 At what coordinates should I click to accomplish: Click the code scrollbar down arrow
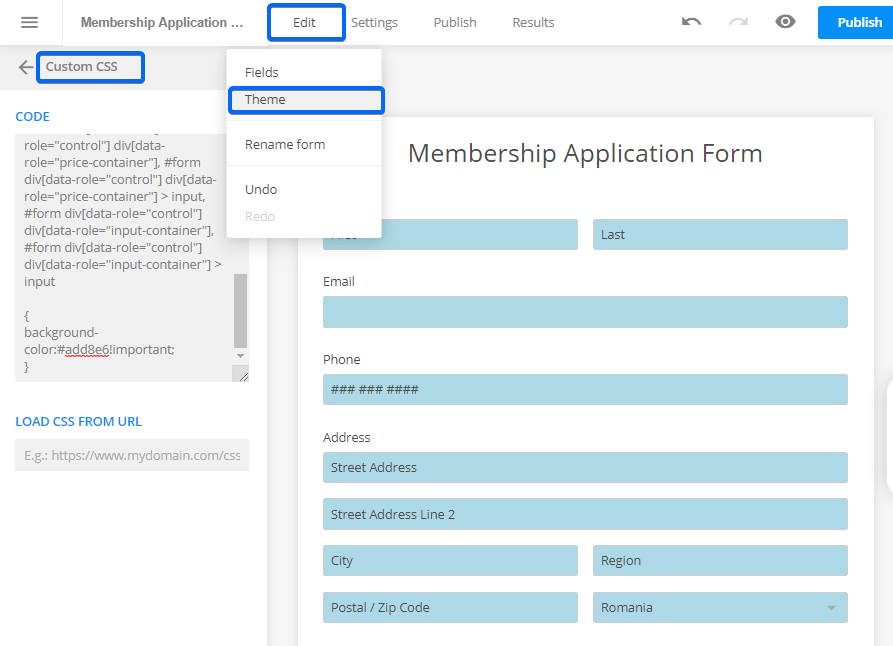[240, 355]
